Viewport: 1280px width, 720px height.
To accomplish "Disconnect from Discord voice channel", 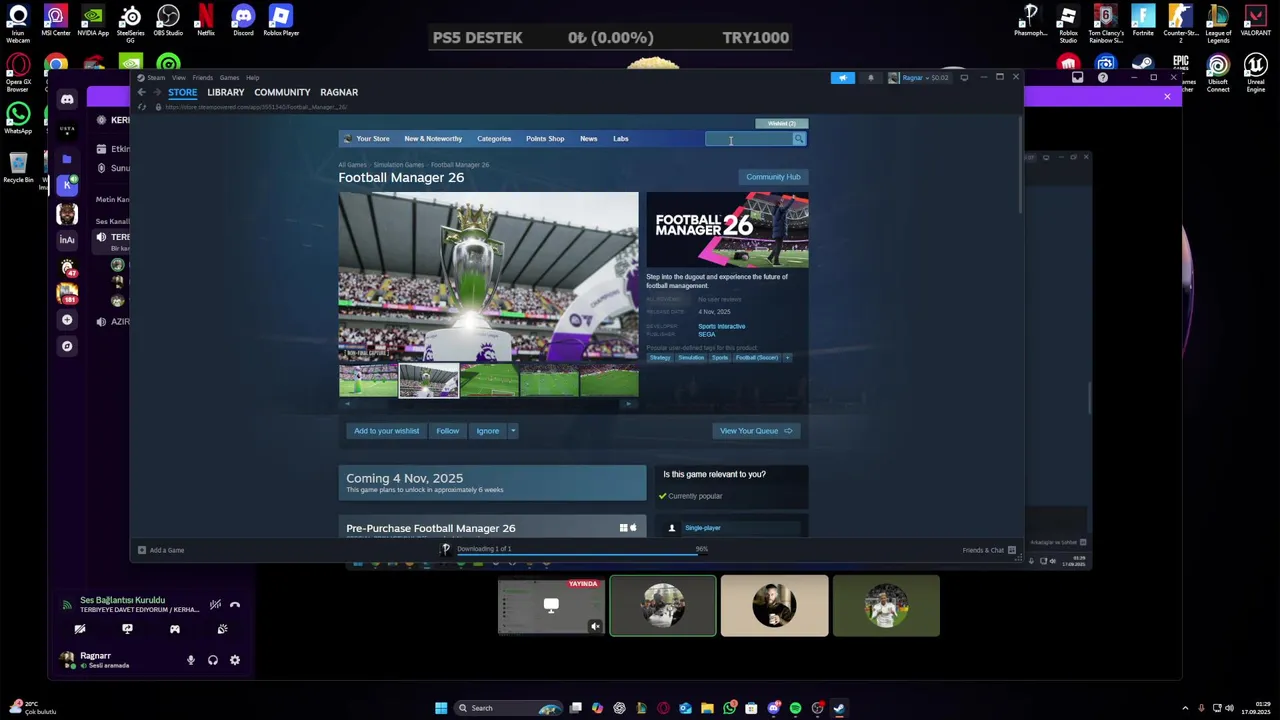I will click(x=235, y=605).
